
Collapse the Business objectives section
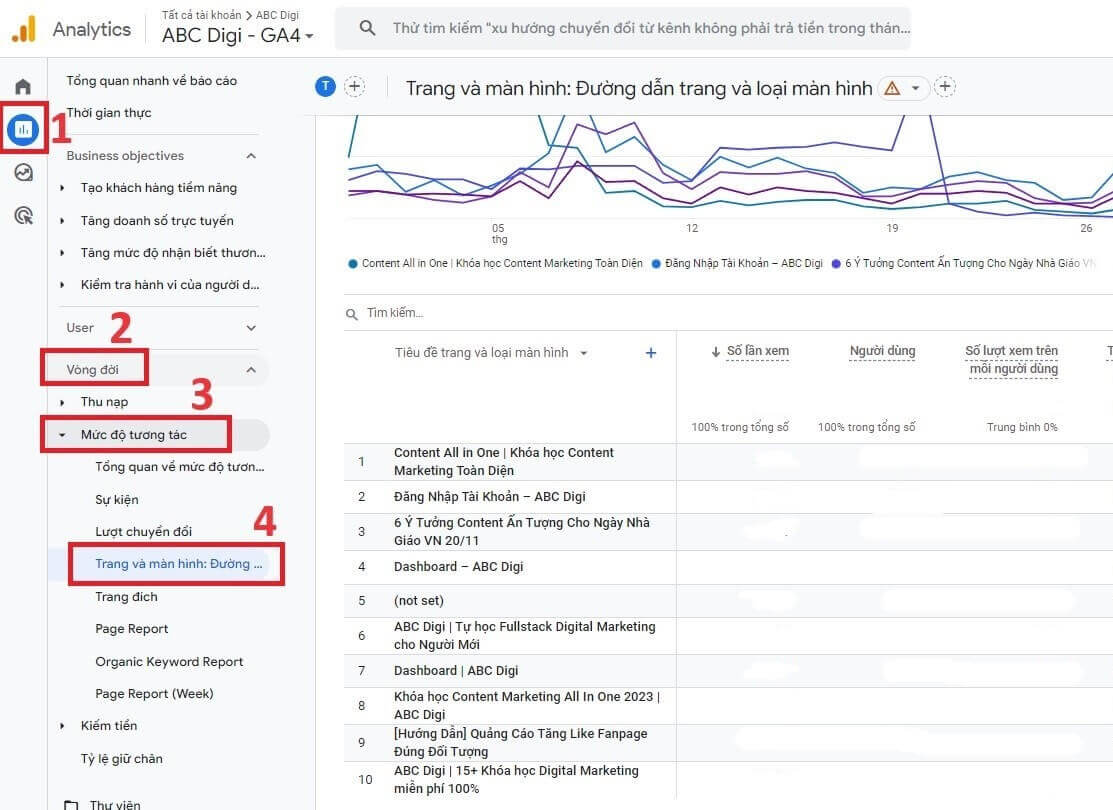tap(251, 155)
